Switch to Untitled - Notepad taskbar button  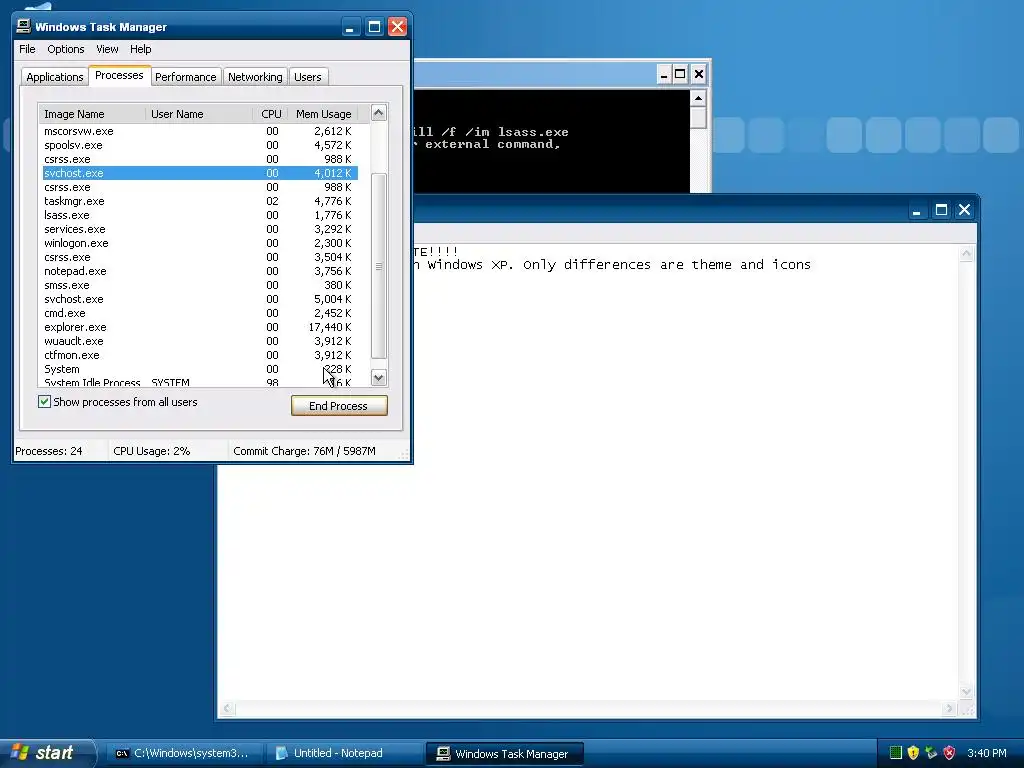tap(343, 754)
